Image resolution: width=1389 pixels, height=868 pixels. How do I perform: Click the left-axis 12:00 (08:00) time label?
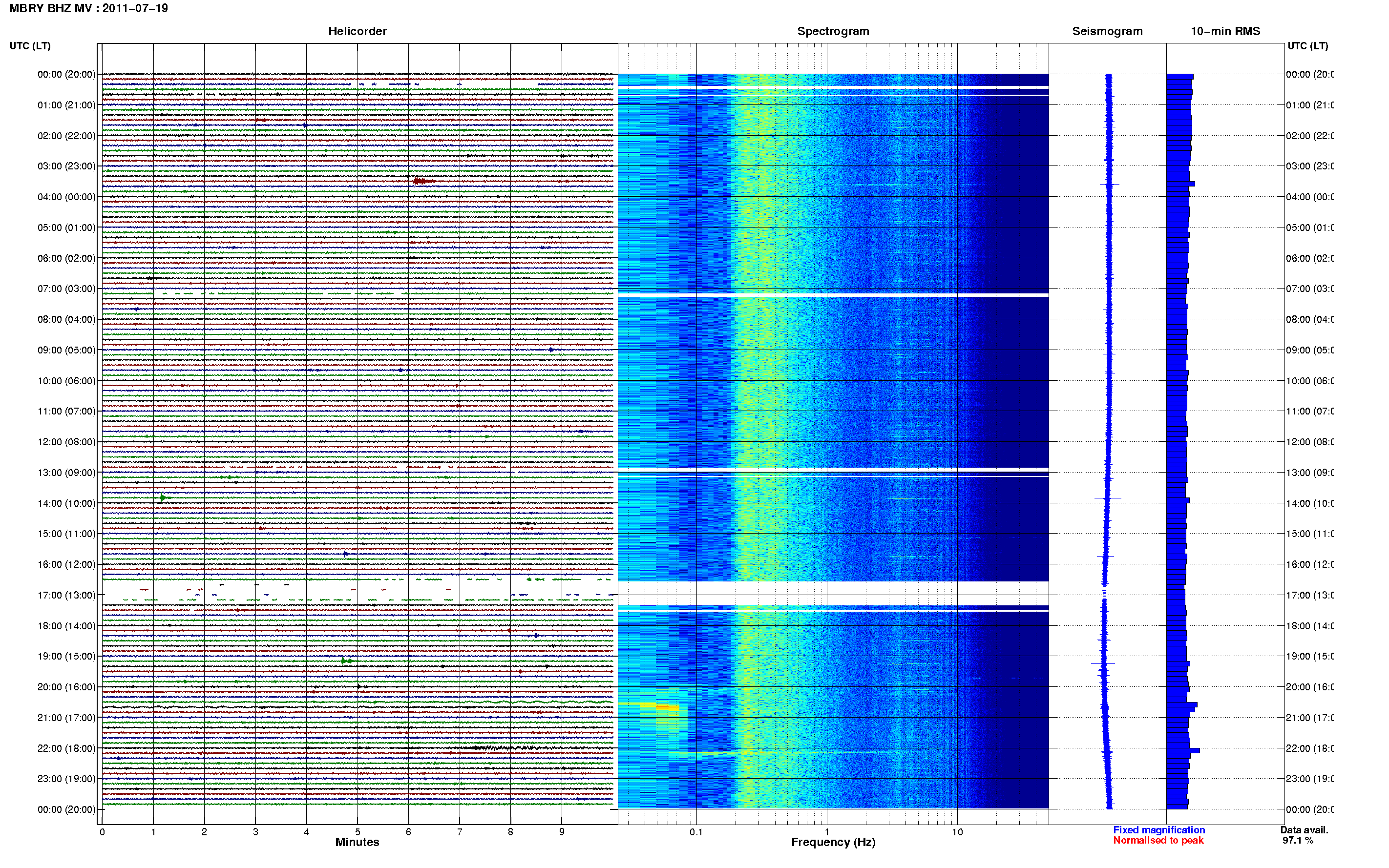tap(66, 442)
